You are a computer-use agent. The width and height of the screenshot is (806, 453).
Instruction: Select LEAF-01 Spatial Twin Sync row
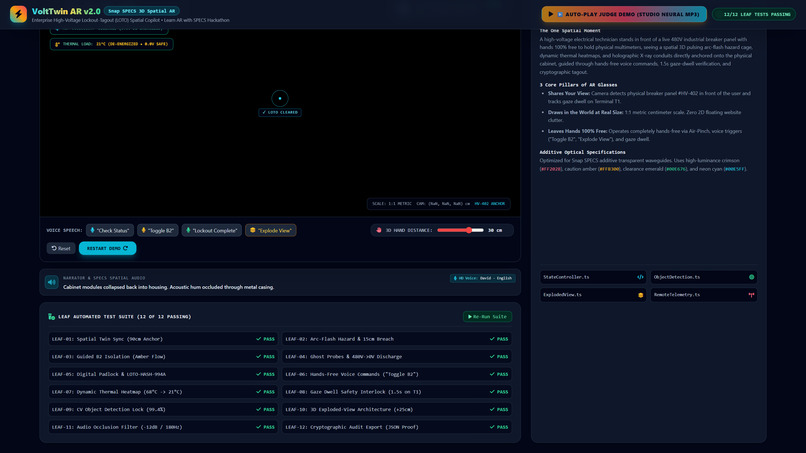point(163,339)
